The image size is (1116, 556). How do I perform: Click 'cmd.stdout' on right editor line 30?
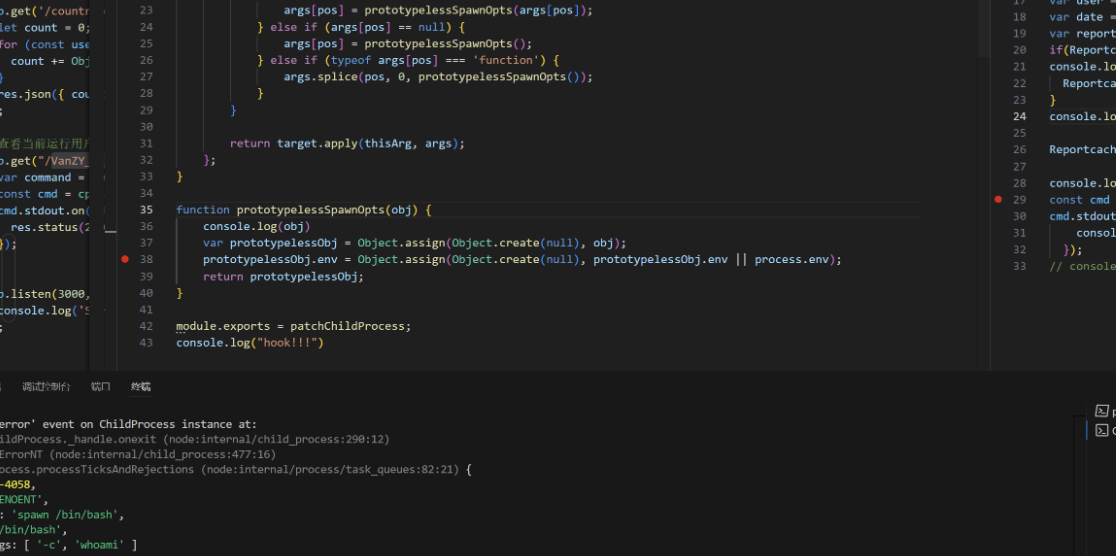[x=1082, y=216]
